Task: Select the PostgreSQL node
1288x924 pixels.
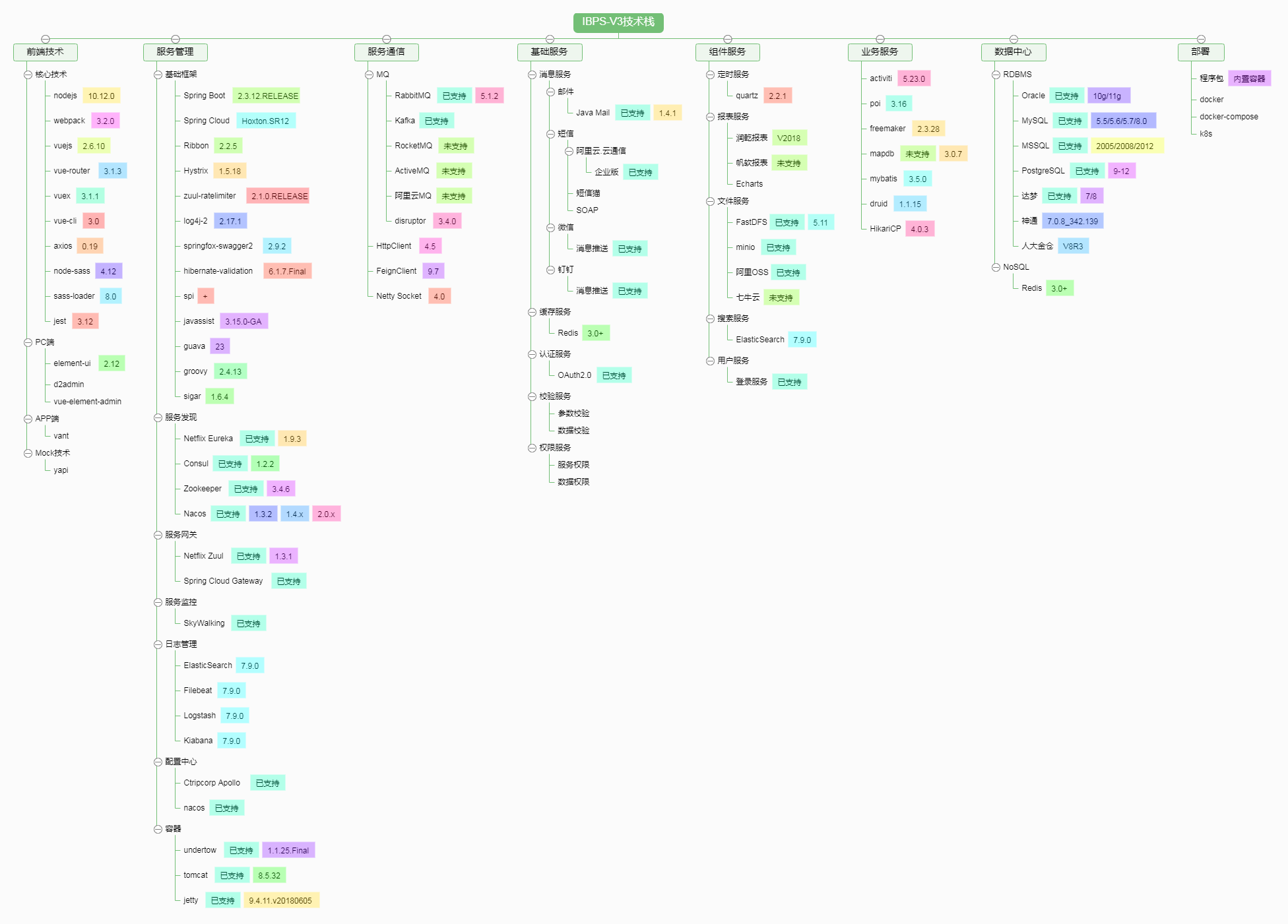Action: click(1043, 171)
